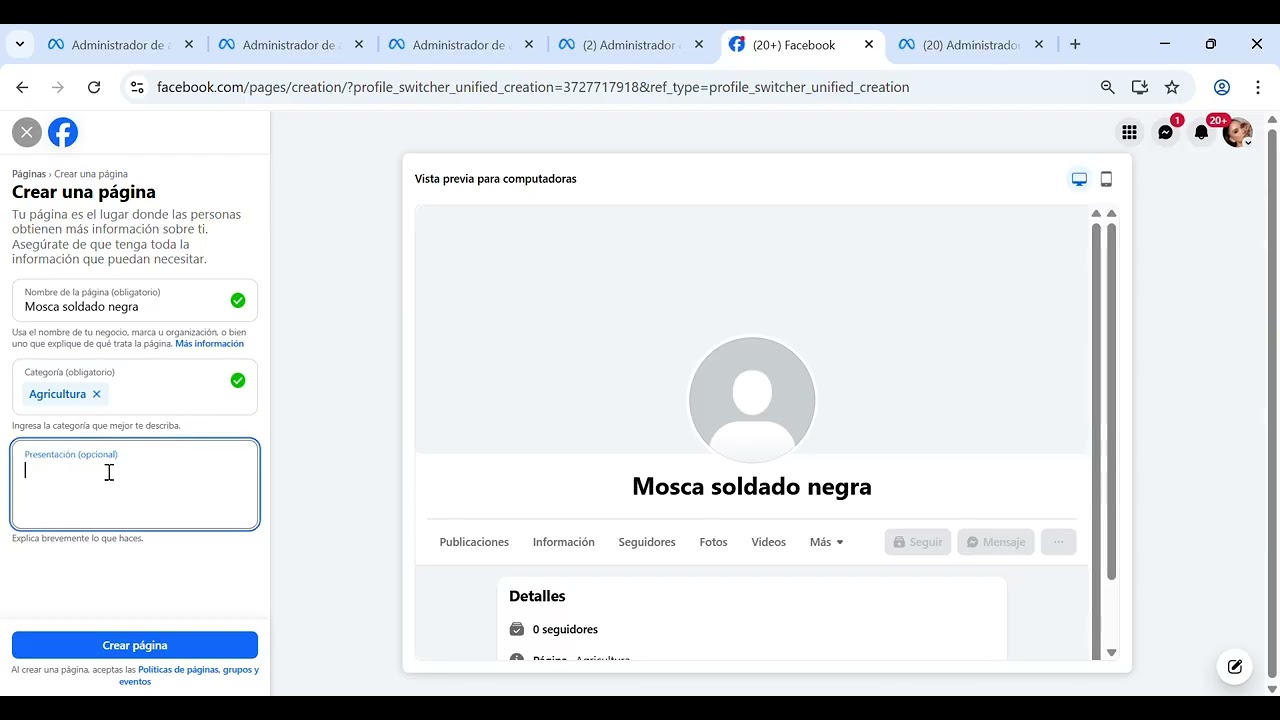
Task: Select the Videos preview tab
Action: pyautogui.click(x=769, y=542)
